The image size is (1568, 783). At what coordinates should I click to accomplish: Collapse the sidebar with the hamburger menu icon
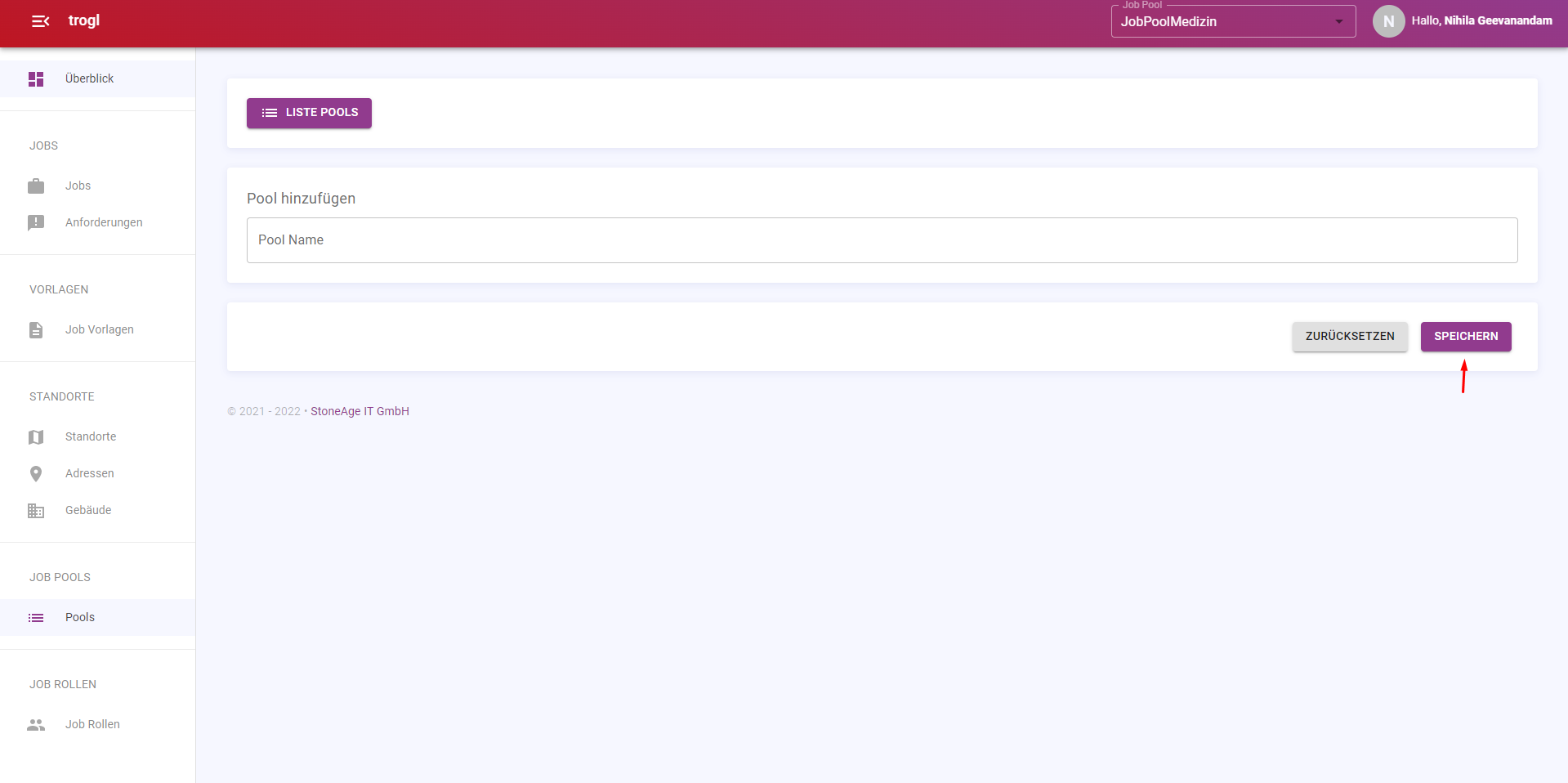point(40,21)
